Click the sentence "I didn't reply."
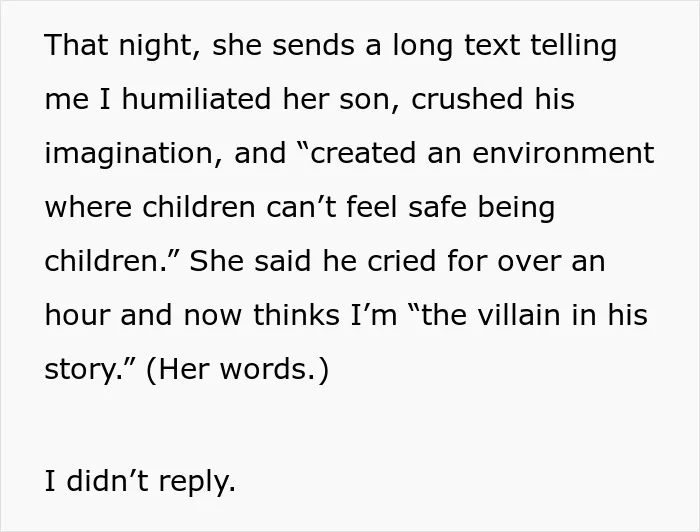The image size is (700, 532). point(140,482)
